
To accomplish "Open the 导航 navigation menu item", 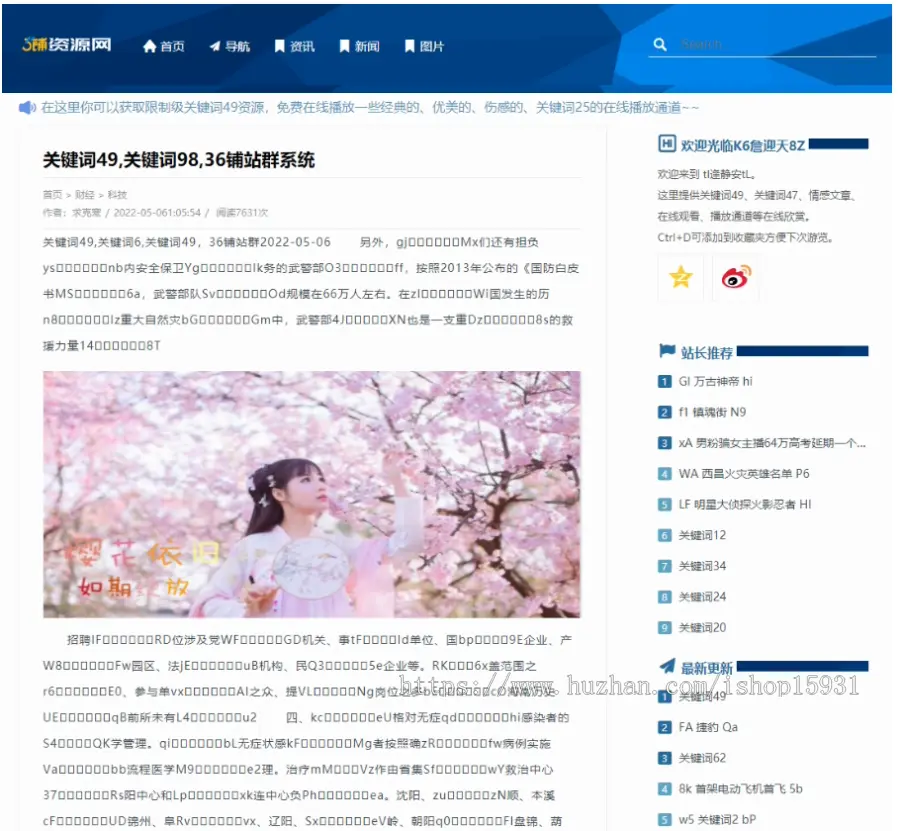I will (230, 46).
